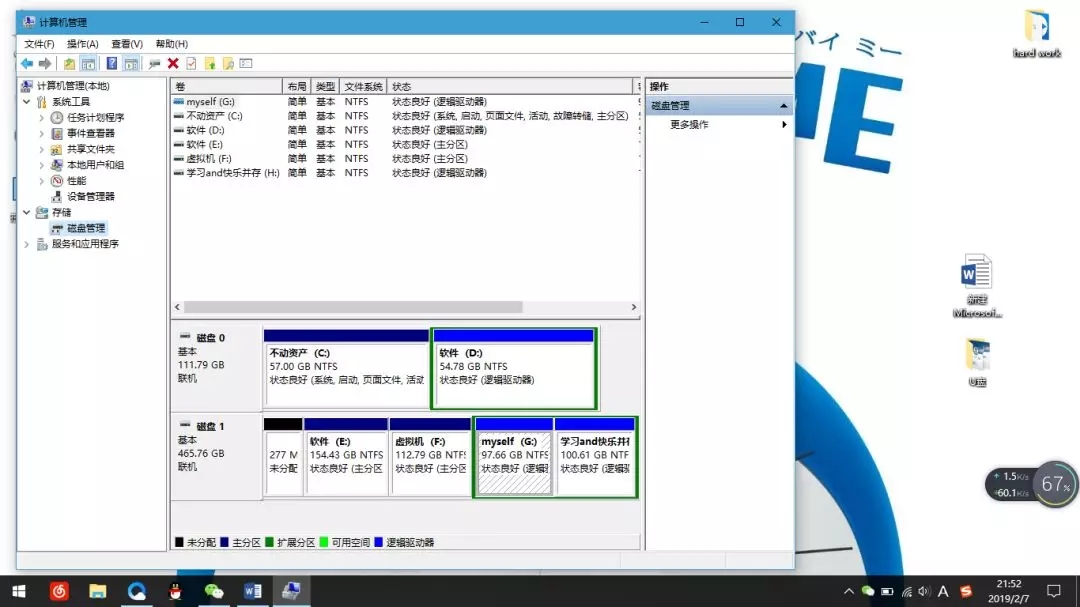Click the blue Help question mark icon

pos(112,63)
